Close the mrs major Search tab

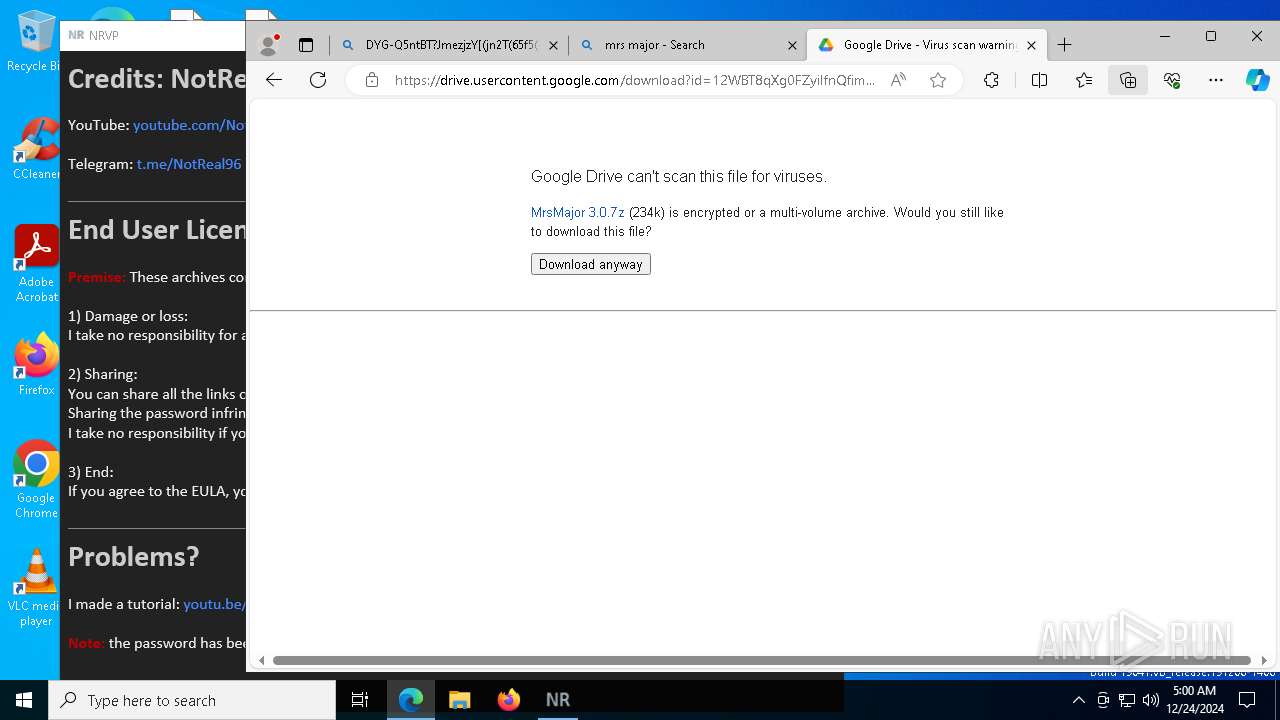point(793,45)
